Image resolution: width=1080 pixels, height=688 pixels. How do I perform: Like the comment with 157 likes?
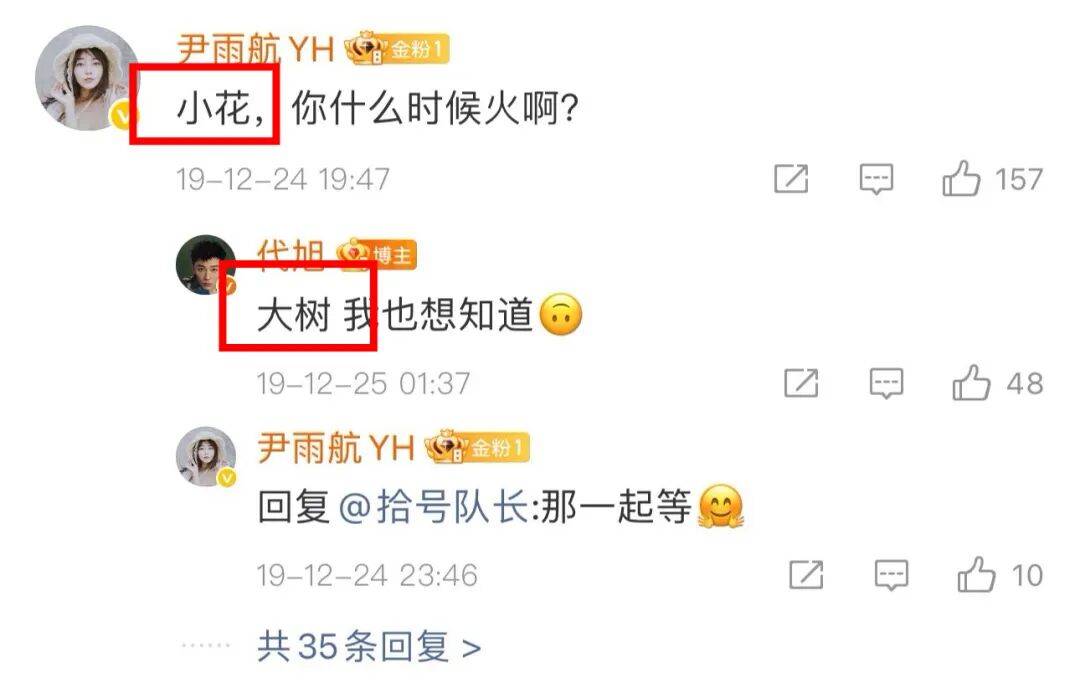click(961, 179)
